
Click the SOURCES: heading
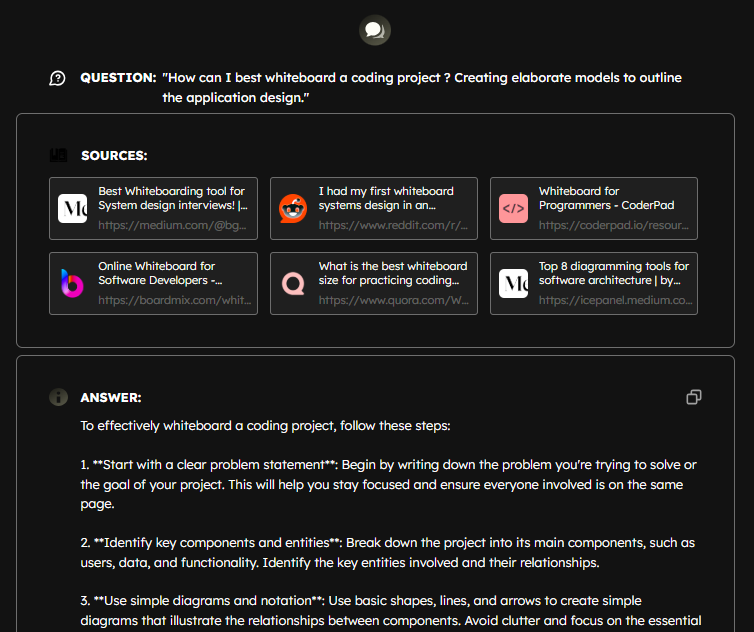(114, 156)
